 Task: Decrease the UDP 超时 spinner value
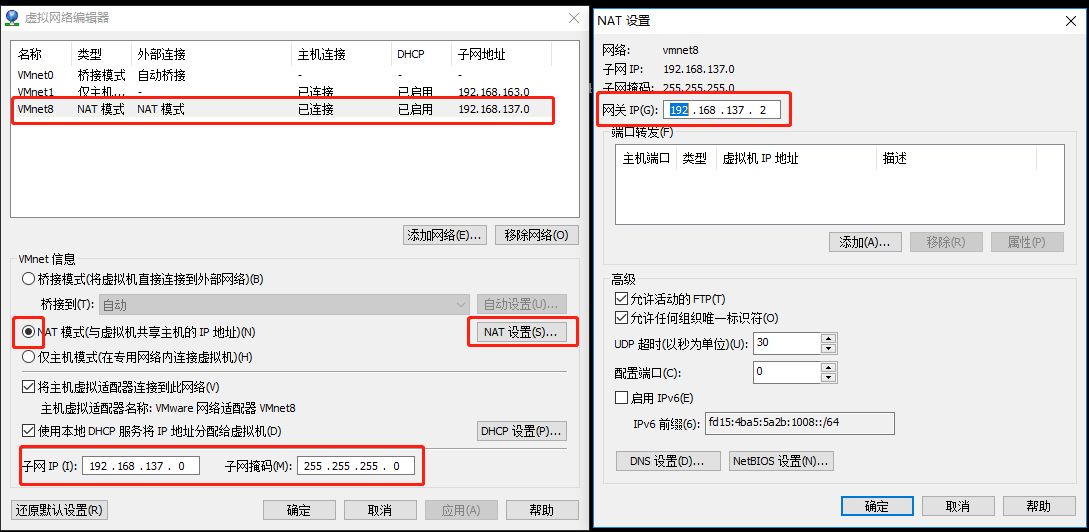827,348
